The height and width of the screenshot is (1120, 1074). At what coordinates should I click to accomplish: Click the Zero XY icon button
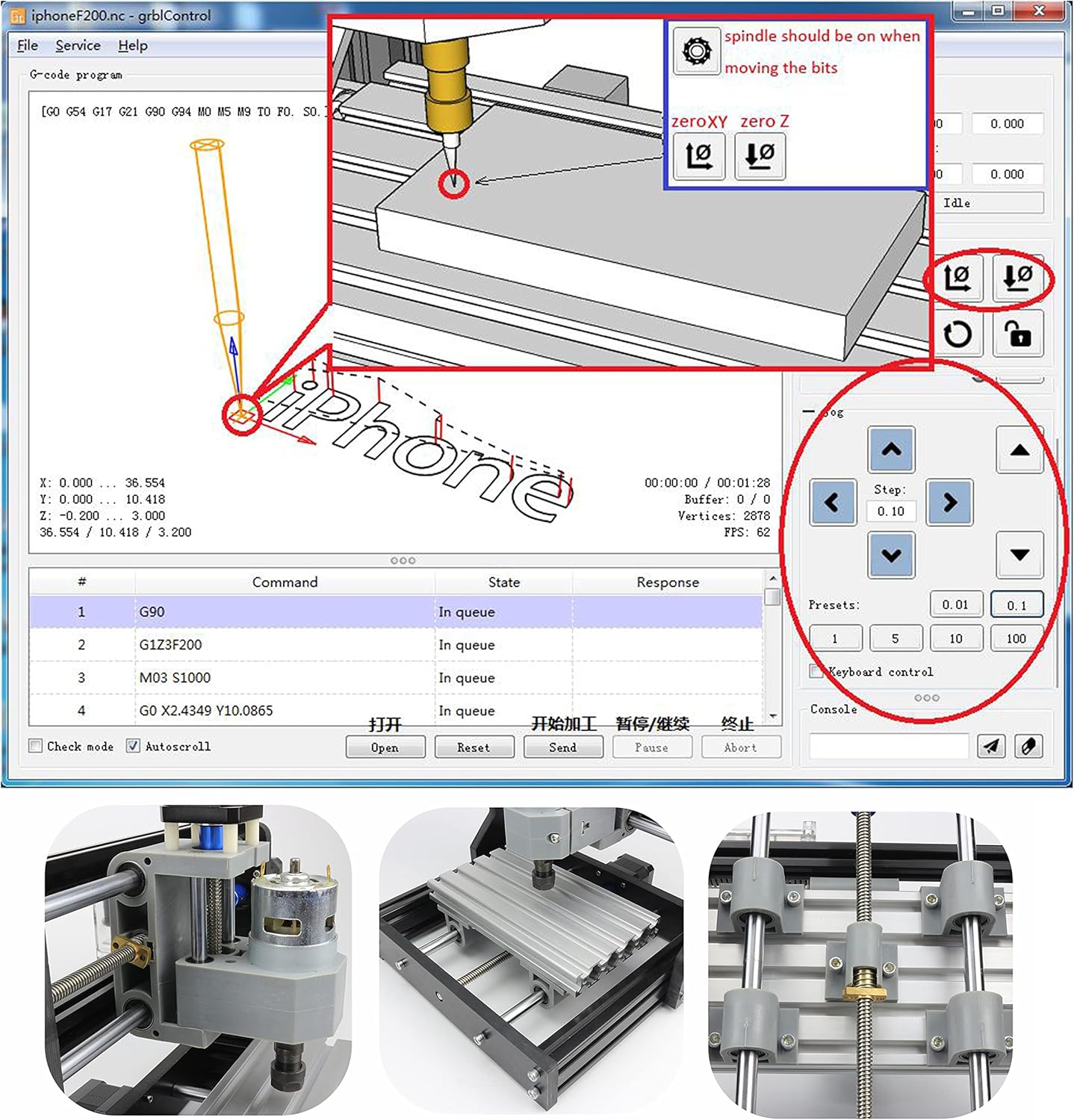tap(957, 279)
